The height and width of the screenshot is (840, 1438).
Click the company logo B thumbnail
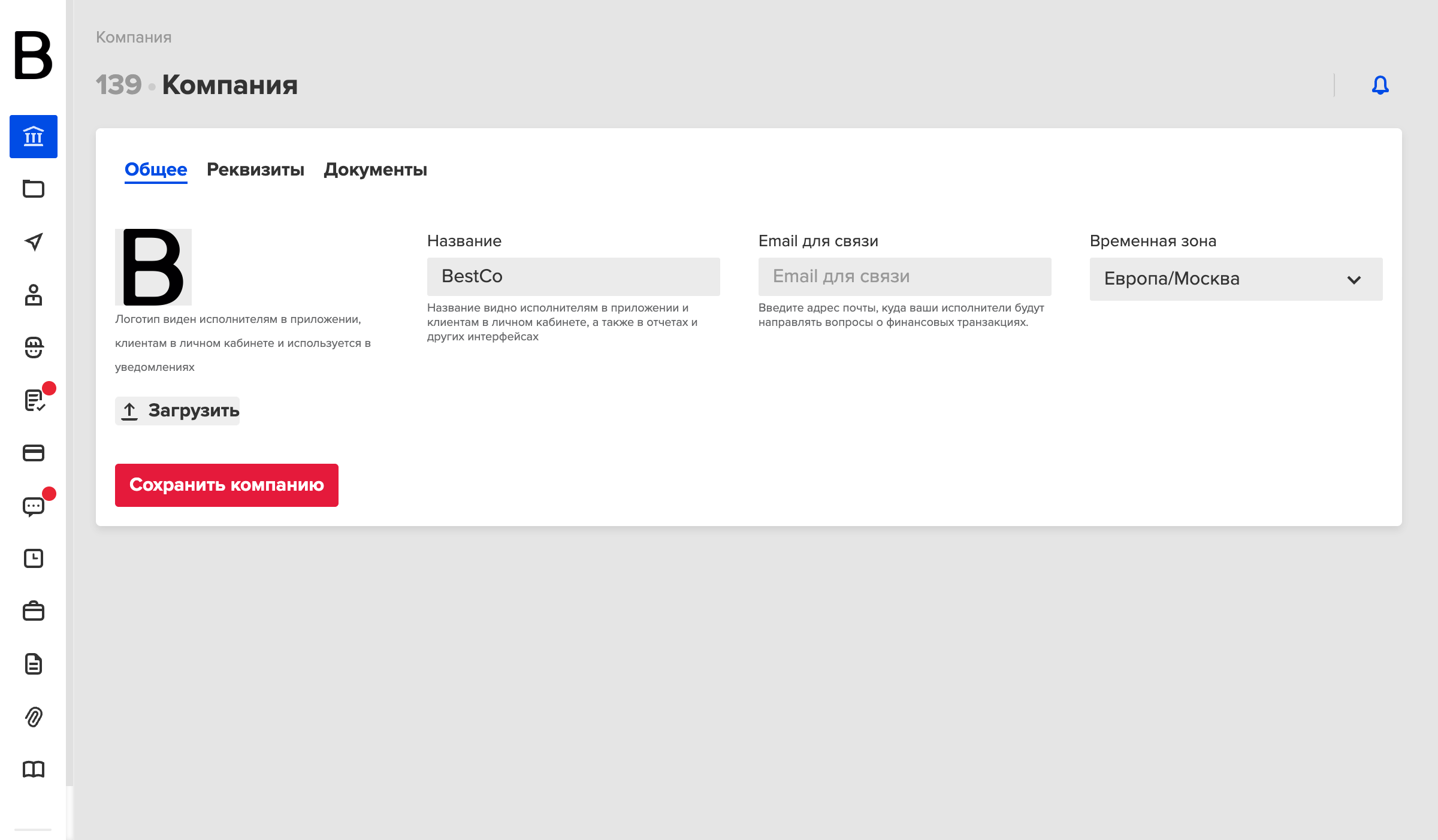(153, 267)
